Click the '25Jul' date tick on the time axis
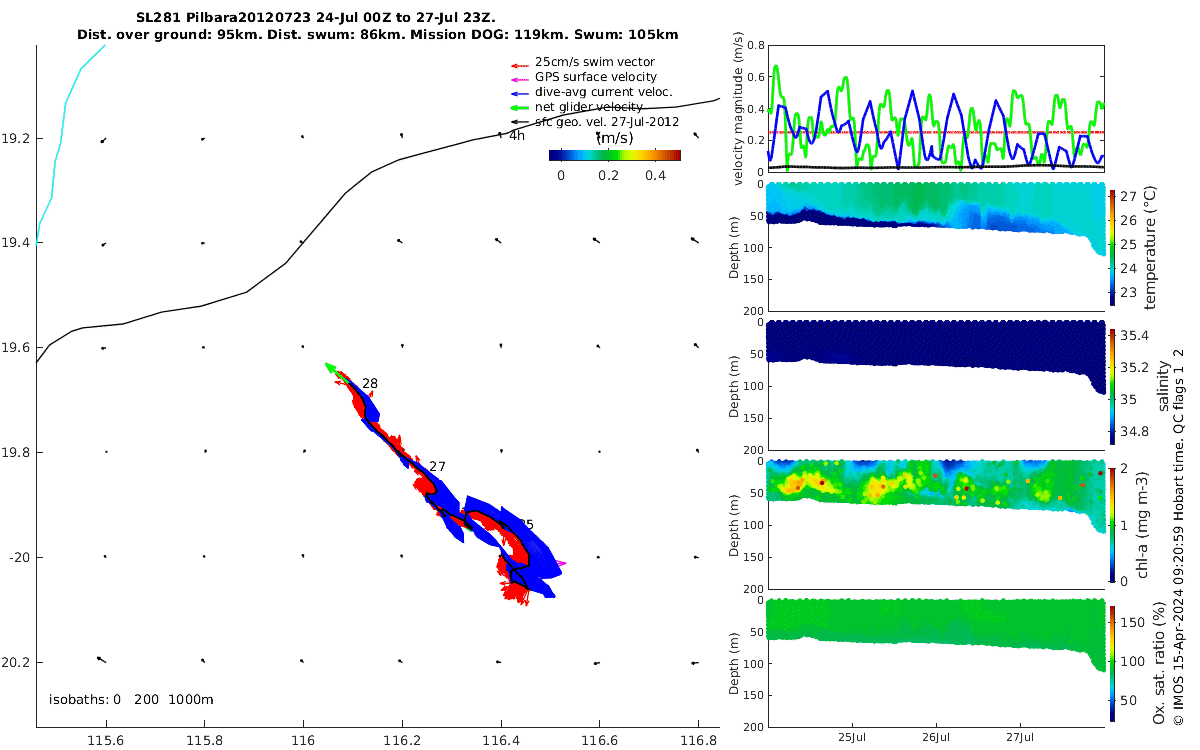The width and height of the screenshot is (1200, 750). 853,736
